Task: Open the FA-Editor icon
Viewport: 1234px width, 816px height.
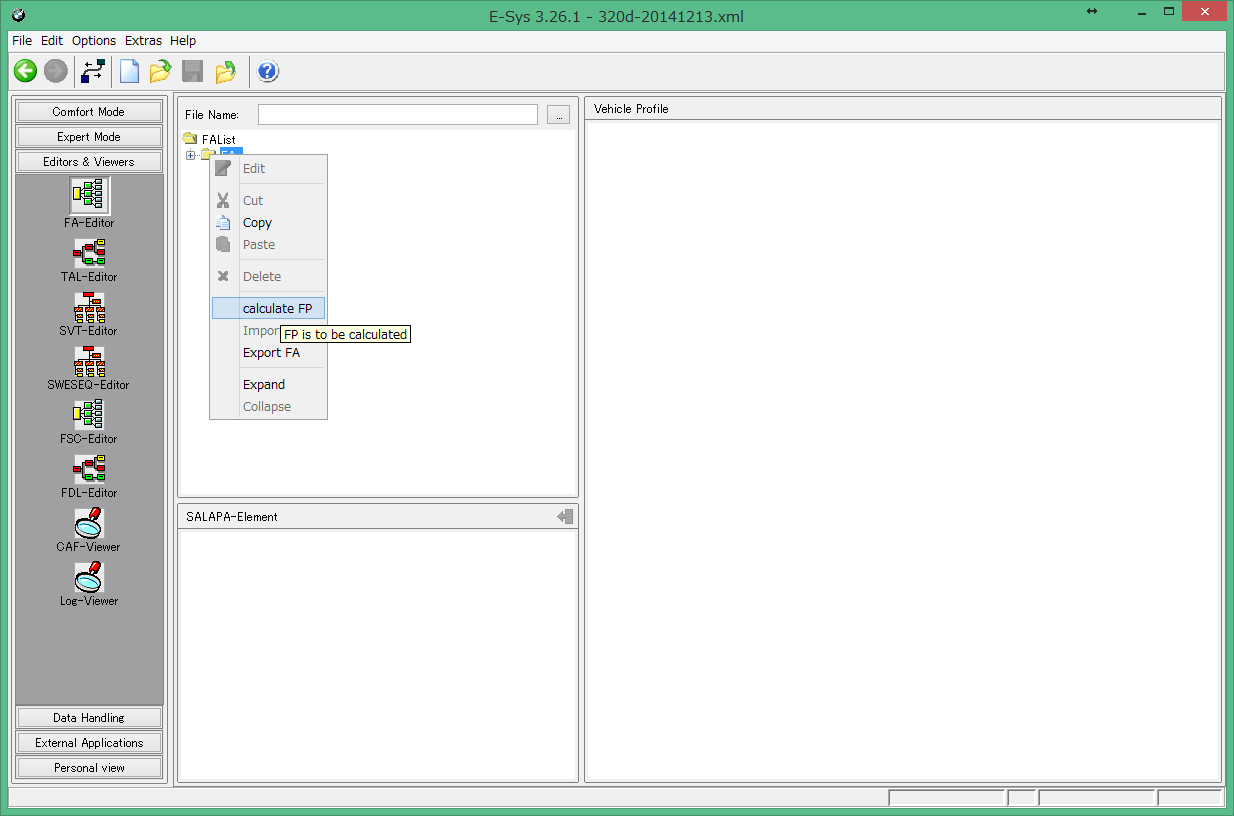Action: (89, 195)
